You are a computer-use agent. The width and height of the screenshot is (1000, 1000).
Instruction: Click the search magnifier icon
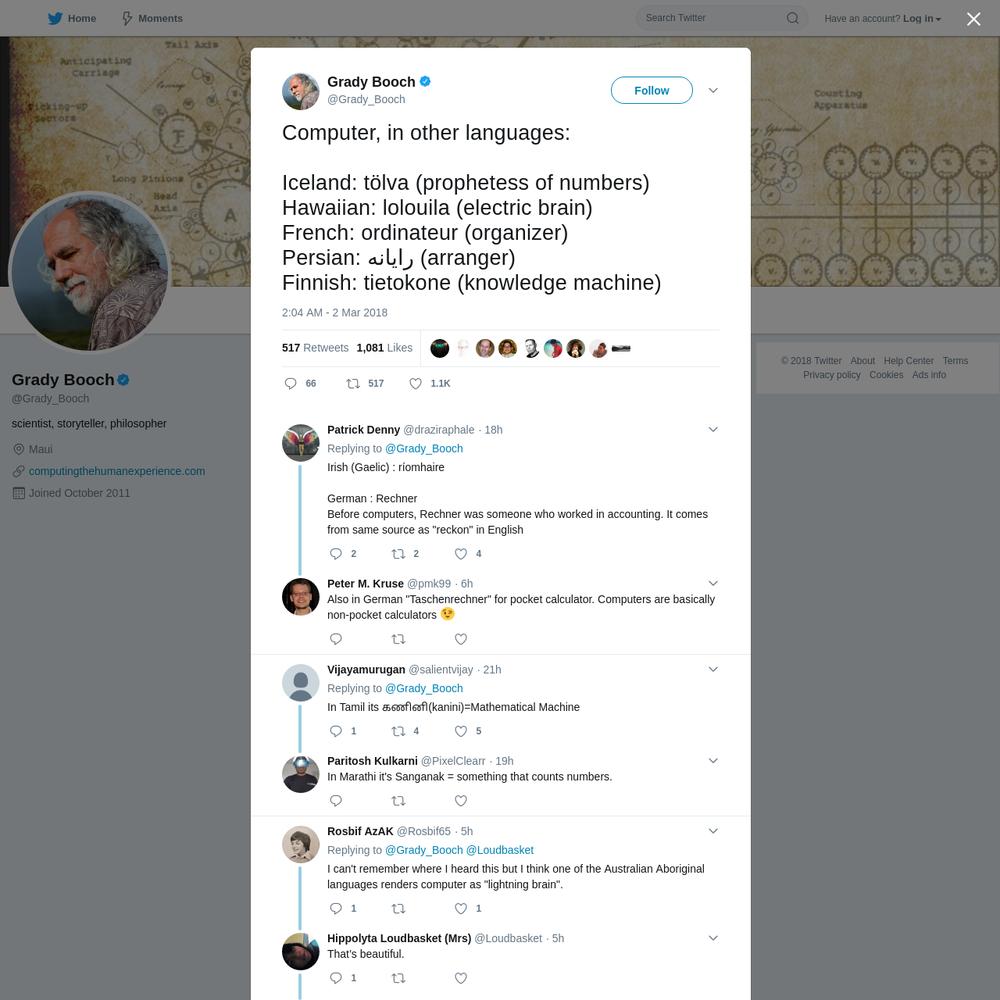pyautogui.click(x=792, y=18)
